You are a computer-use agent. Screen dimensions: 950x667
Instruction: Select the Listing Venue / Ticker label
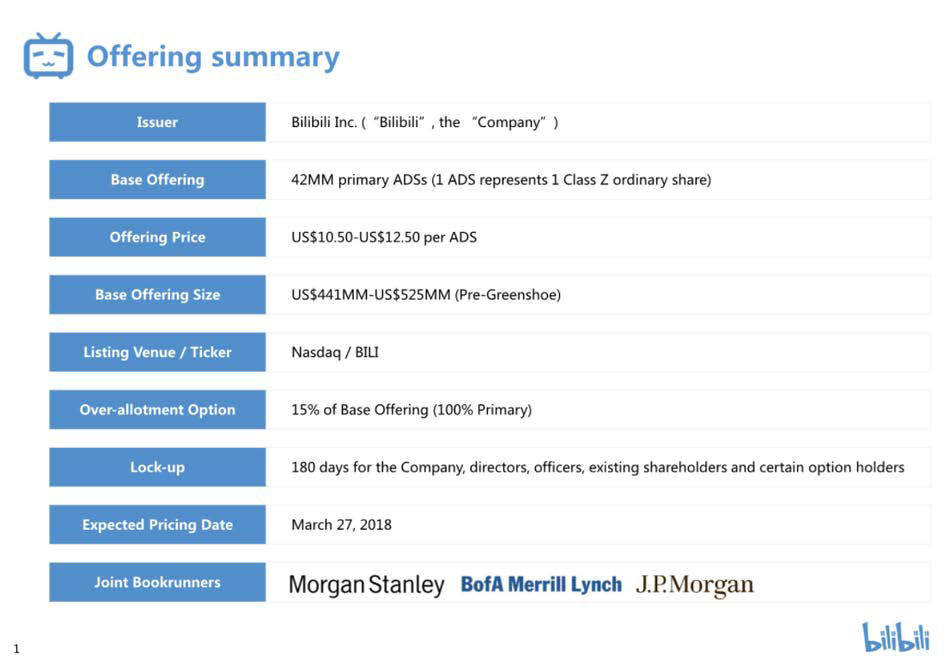click(158, 352)
